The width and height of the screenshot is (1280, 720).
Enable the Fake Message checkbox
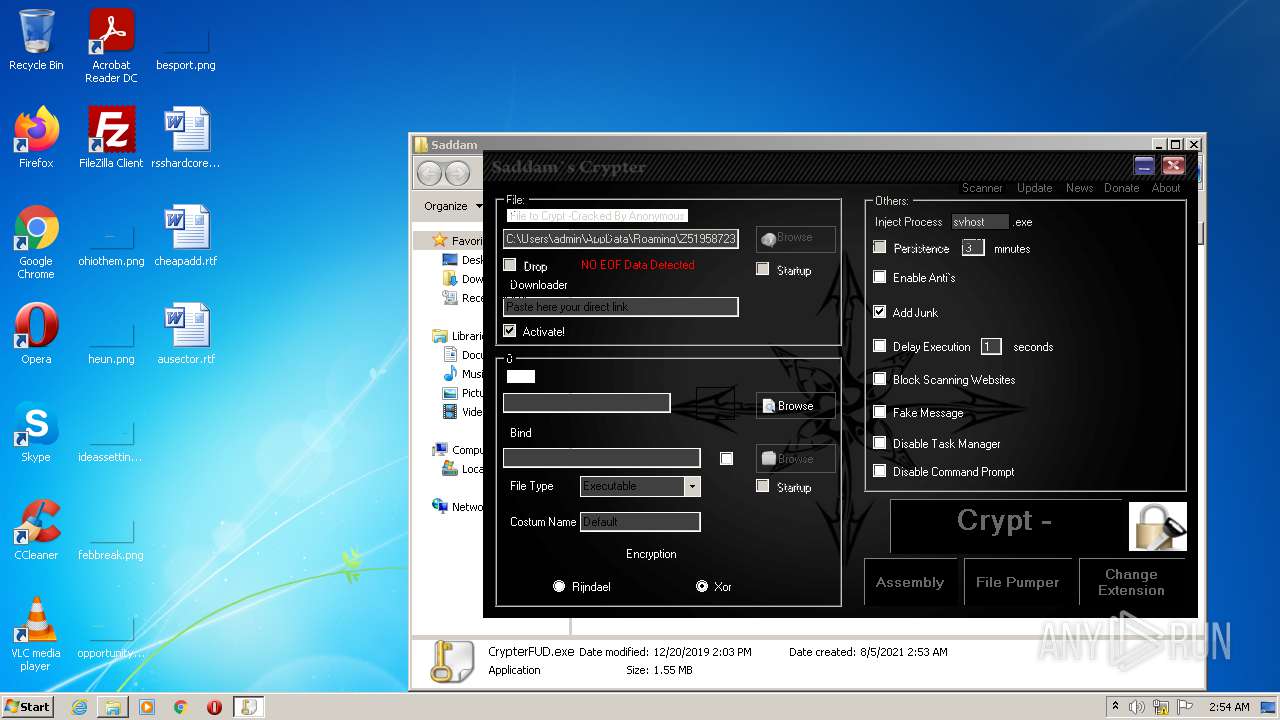(880, 412)
